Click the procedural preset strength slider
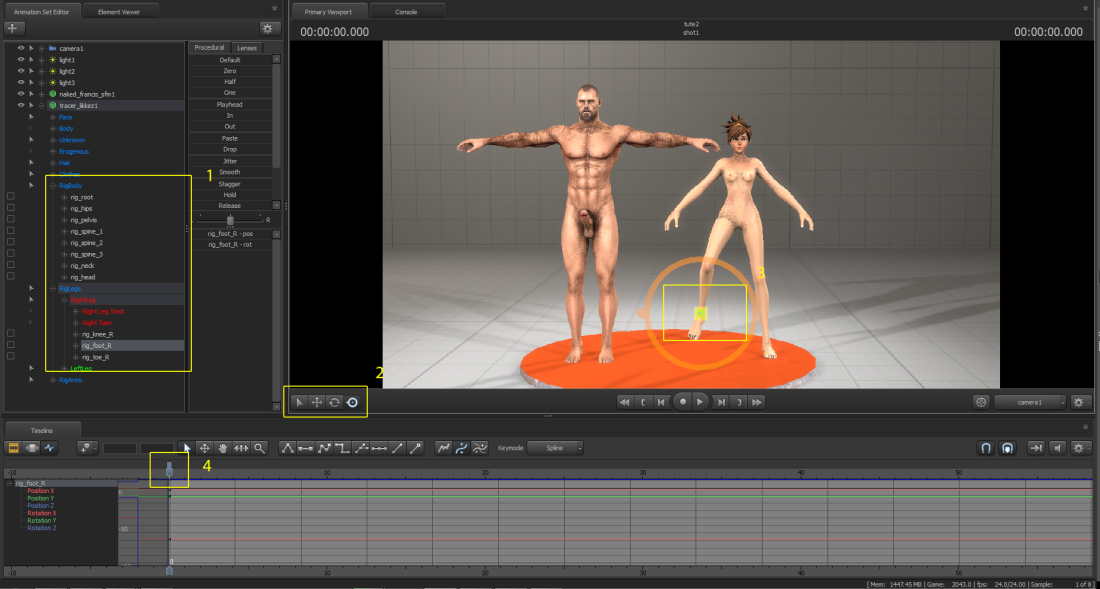Screen dimensions: 1100x589 (x=230, y=219)
